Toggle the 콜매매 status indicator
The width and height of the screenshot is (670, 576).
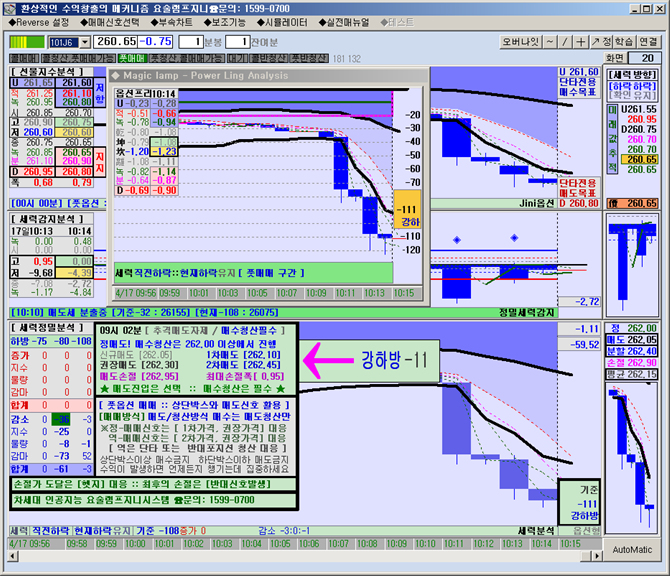[x=24, y=58]
